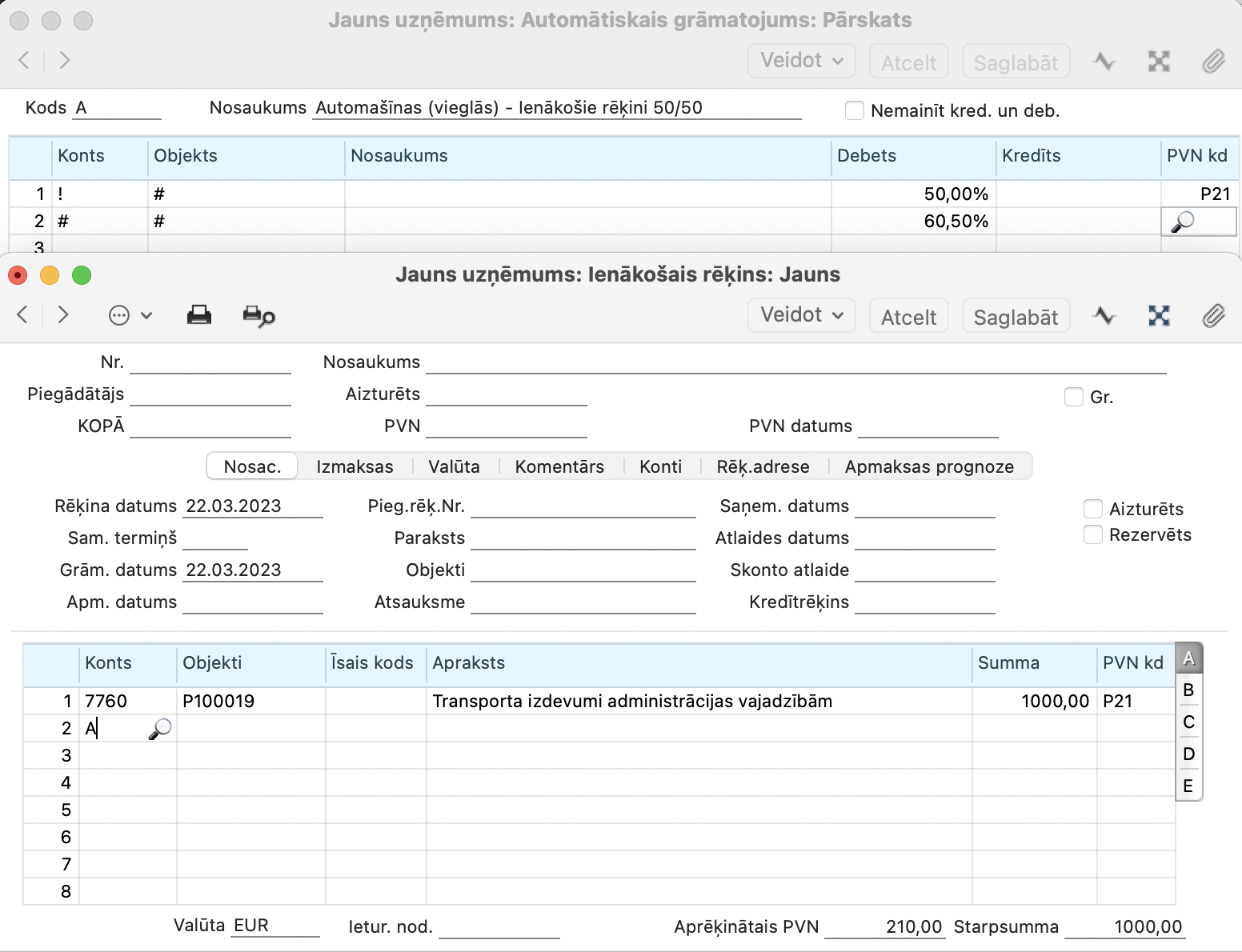
Task: Click the workflow overview icon beside paperclip
Action: (1159, 316)
